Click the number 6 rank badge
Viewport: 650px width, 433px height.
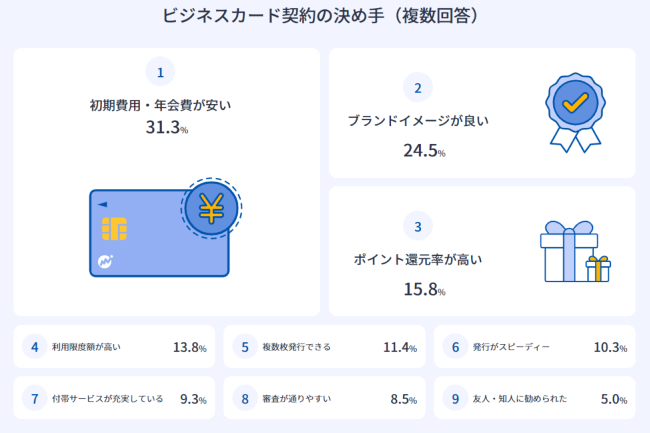pyautogui.click(x=455, y=347)
